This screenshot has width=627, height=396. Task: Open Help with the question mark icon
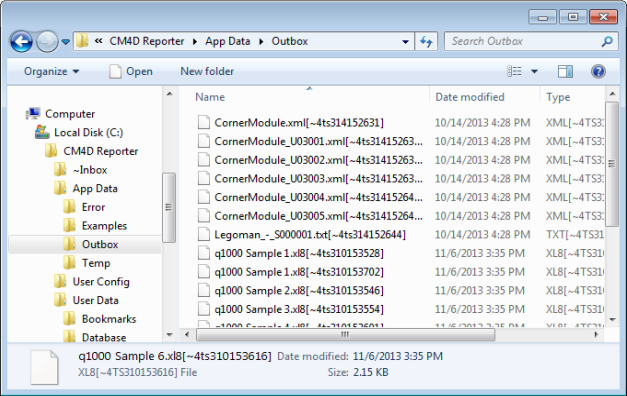[x=598, y=72]
